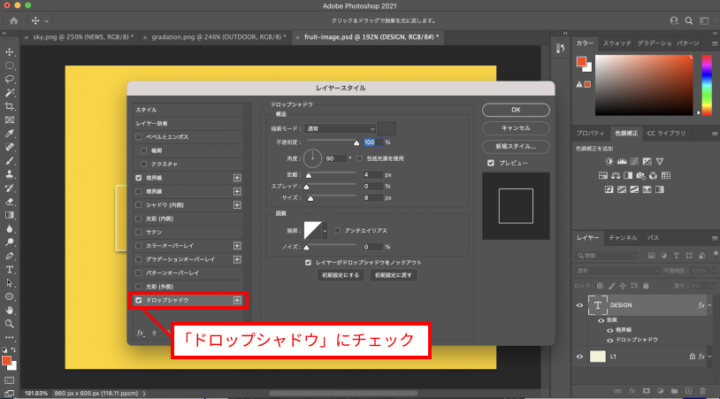Click the 初期設定にする button
This screenshot has height=399, width=720.
[x=340, y=275]
